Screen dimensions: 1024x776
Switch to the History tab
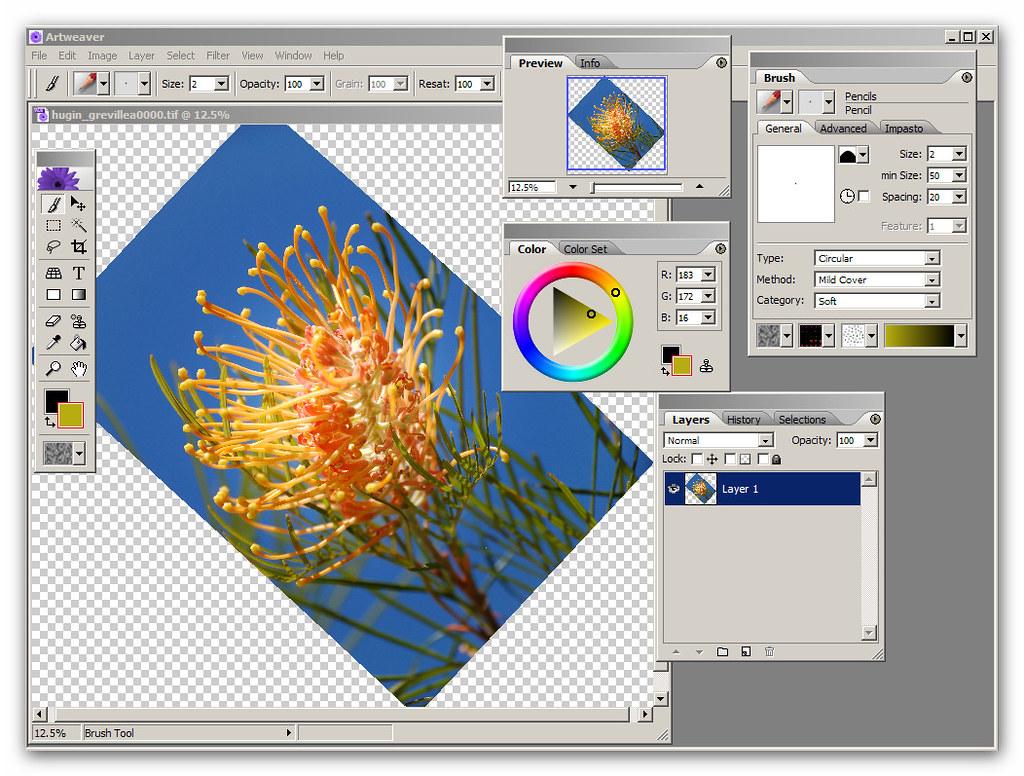point(743,419)
